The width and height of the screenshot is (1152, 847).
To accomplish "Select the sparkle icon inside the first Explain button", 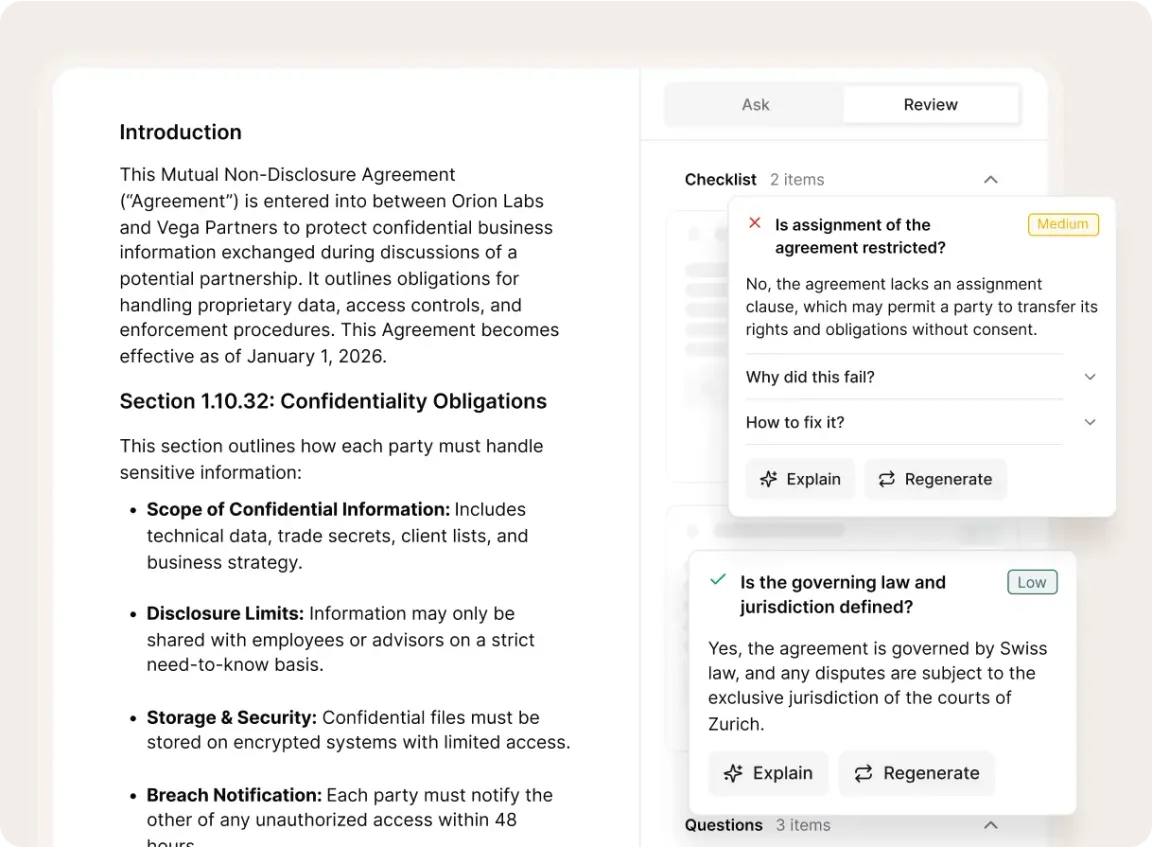I will click(769, 479).
